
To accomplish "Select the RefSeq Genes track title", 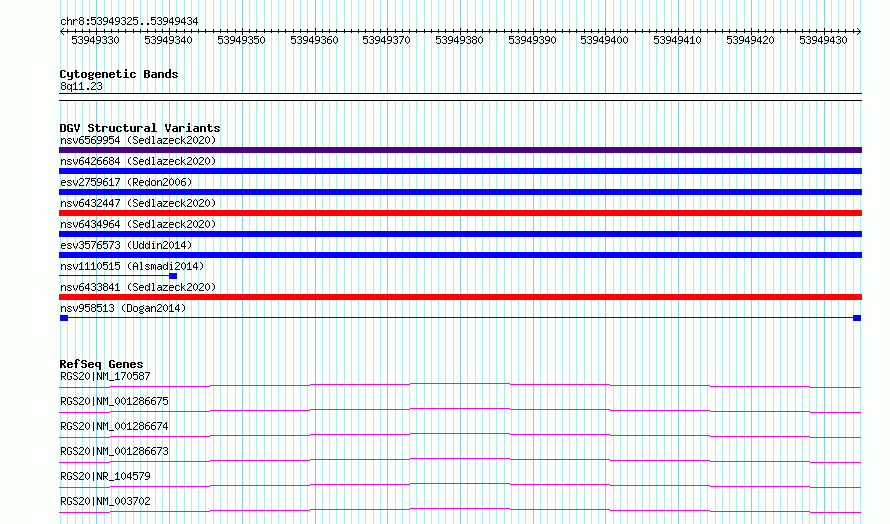I will tap(102, 364).
